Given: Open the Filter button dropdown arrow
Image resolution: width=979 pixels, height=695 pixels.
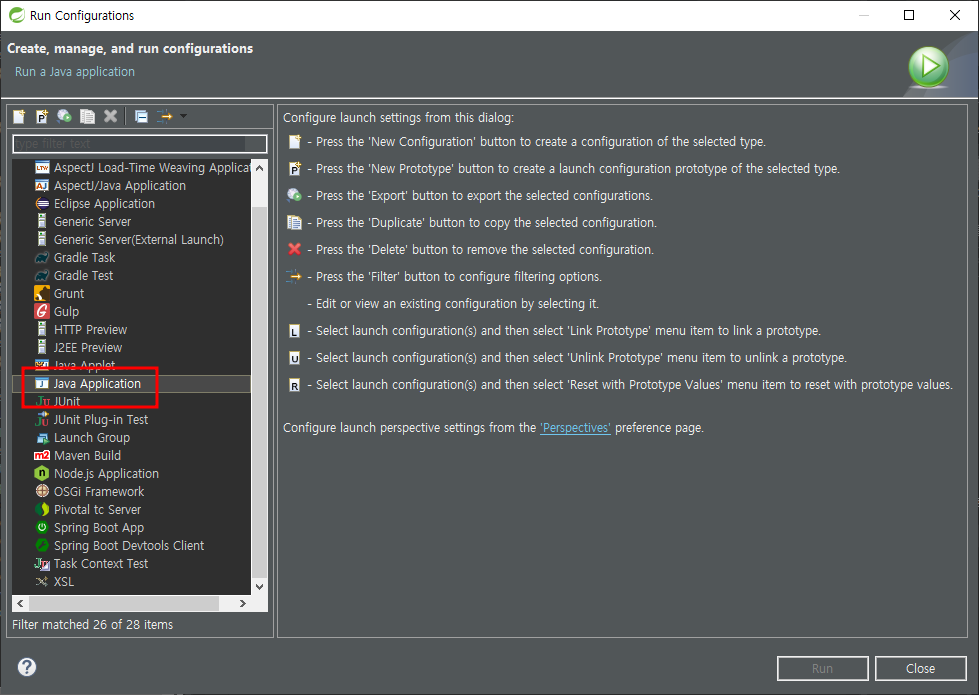Looking at the screenshot, I should [183, 116].
